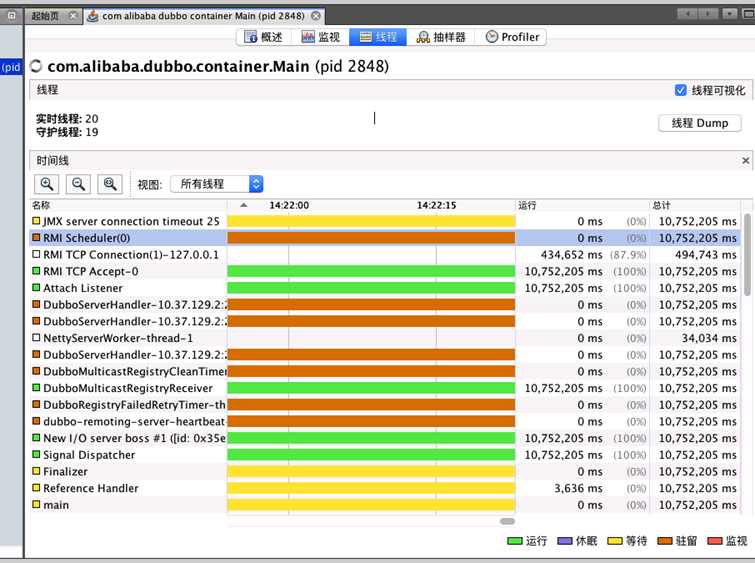Select the DubboMulticastRegistryReceiver thread
This screenshot has height=563, width=755.
click(x=385, y=388)
